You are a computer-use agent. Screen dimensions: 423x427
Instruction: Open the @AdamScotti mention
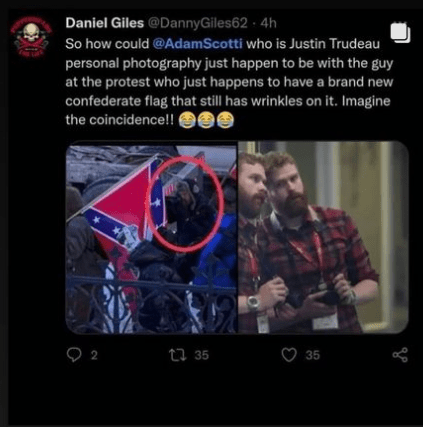[198, 44]
